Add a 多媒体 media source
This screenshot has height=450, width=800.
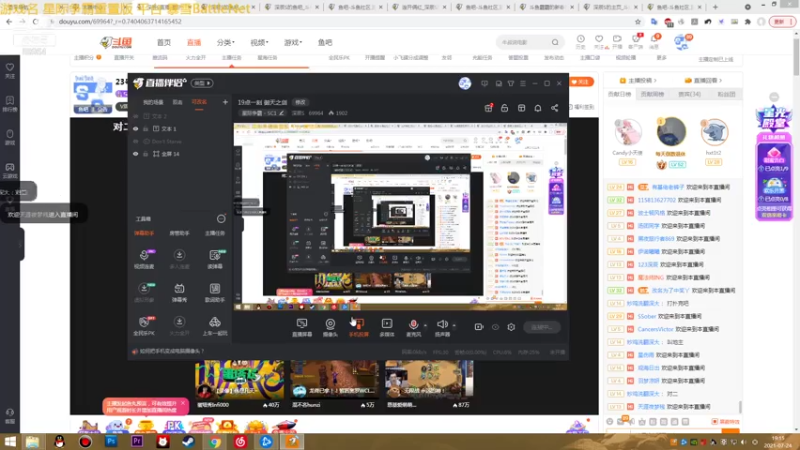pos(387,327)
